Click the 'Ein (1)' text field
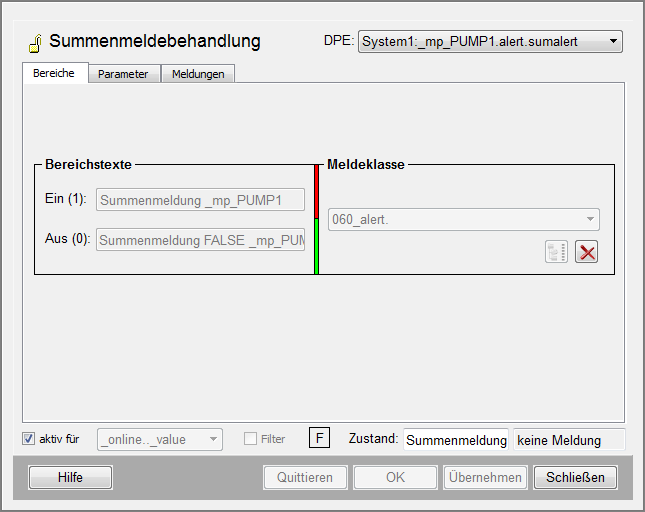The image size is (645, 512). pyautogui.click(x=200, y=200)
